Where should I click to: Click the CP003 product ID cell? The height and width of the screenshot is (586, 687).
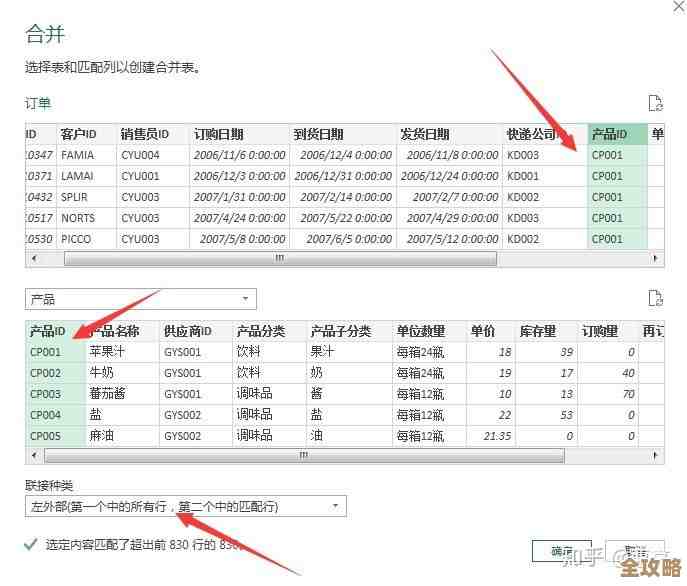point(55,394)
